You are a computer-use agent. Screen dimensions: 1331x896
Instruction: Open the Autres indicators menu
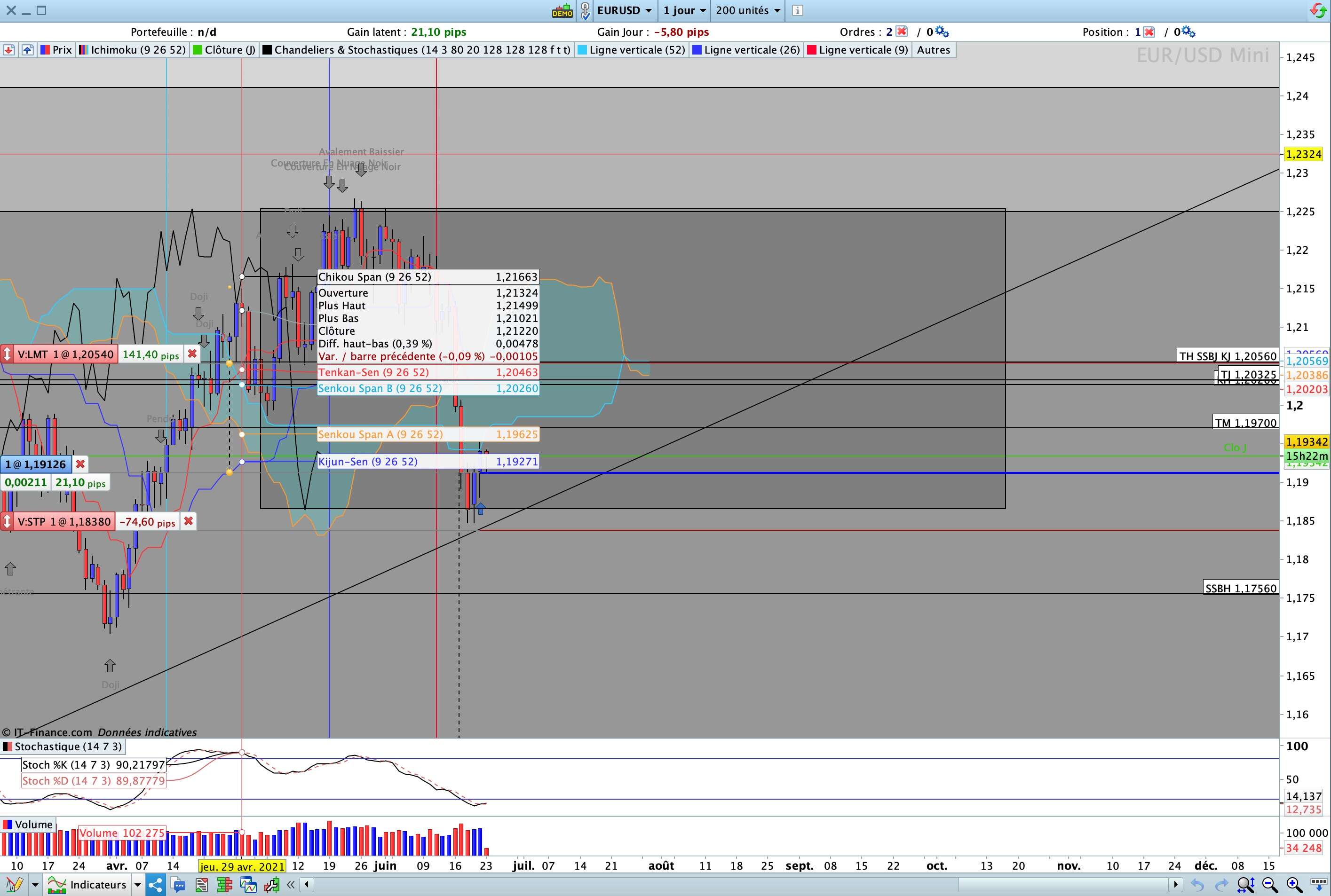click(934, 50)
